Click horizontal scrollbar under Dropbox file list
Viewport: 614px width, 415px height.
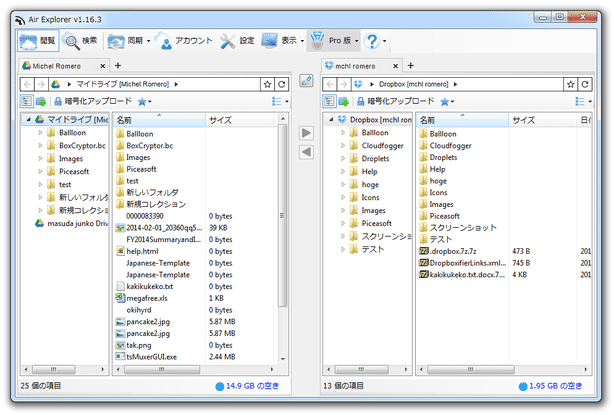pos(471,370)
